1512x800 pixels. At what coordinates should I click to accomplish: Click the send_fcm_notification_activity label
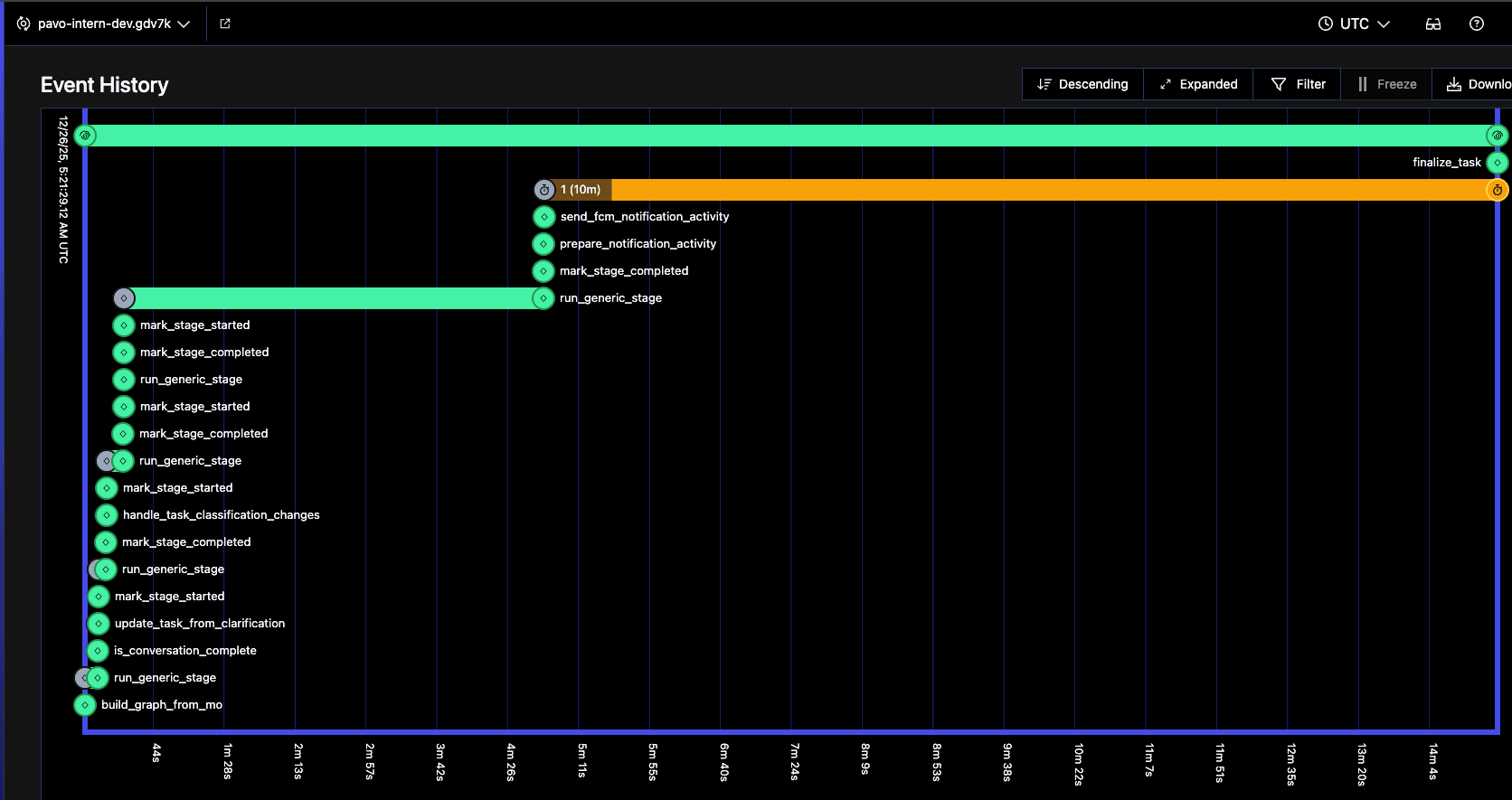pos(645,217)
